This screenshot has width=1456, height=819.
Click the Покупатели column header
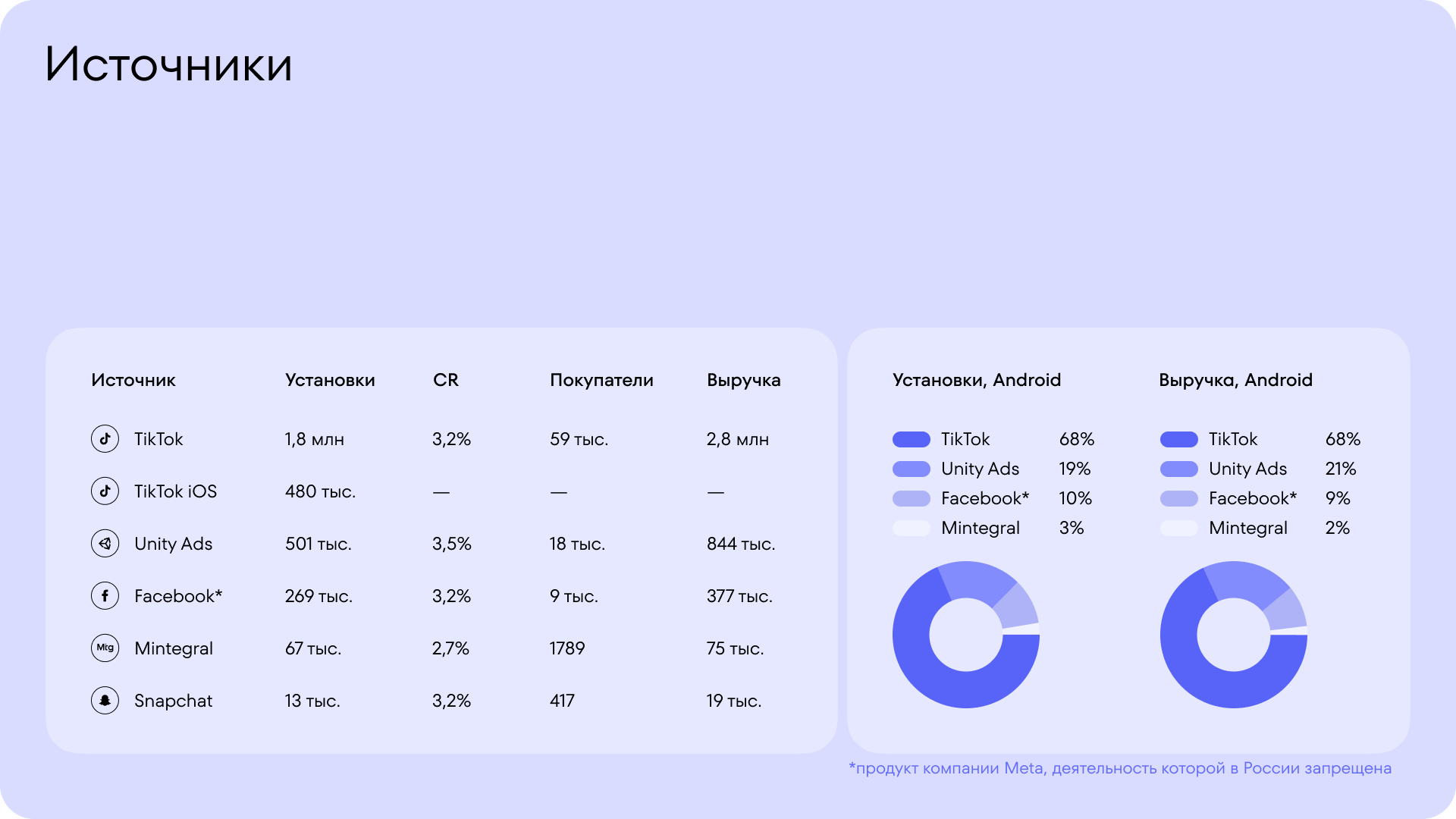coord(601,381)
